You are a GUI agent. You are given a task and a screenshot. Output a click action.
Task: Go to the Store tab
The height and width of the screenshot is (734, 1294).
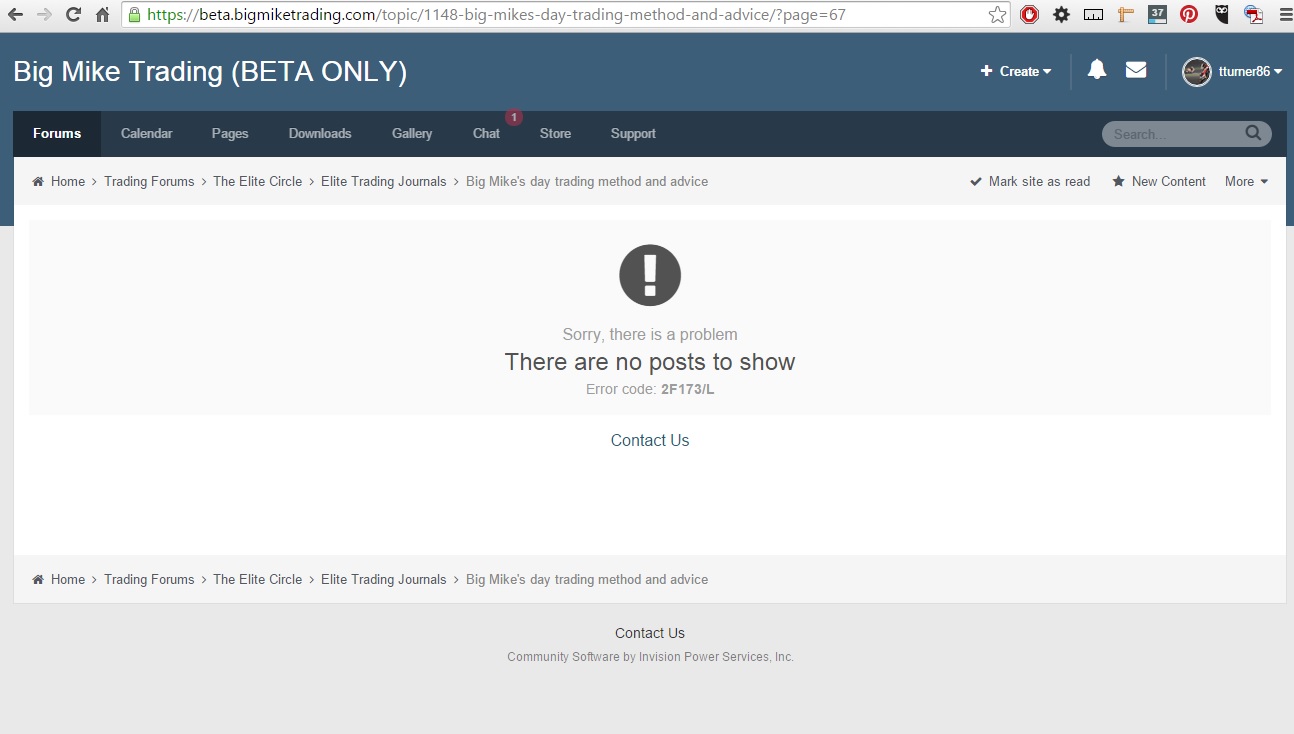555,134
